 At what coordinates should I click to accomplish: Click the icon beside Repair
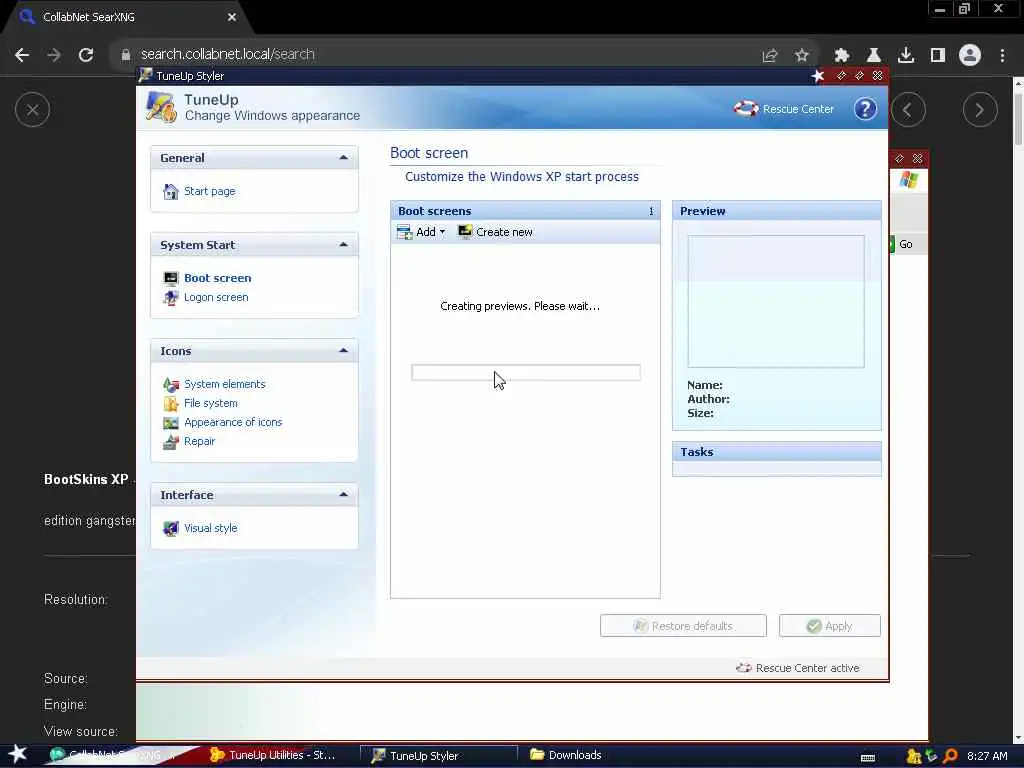(x=170, y=442)
